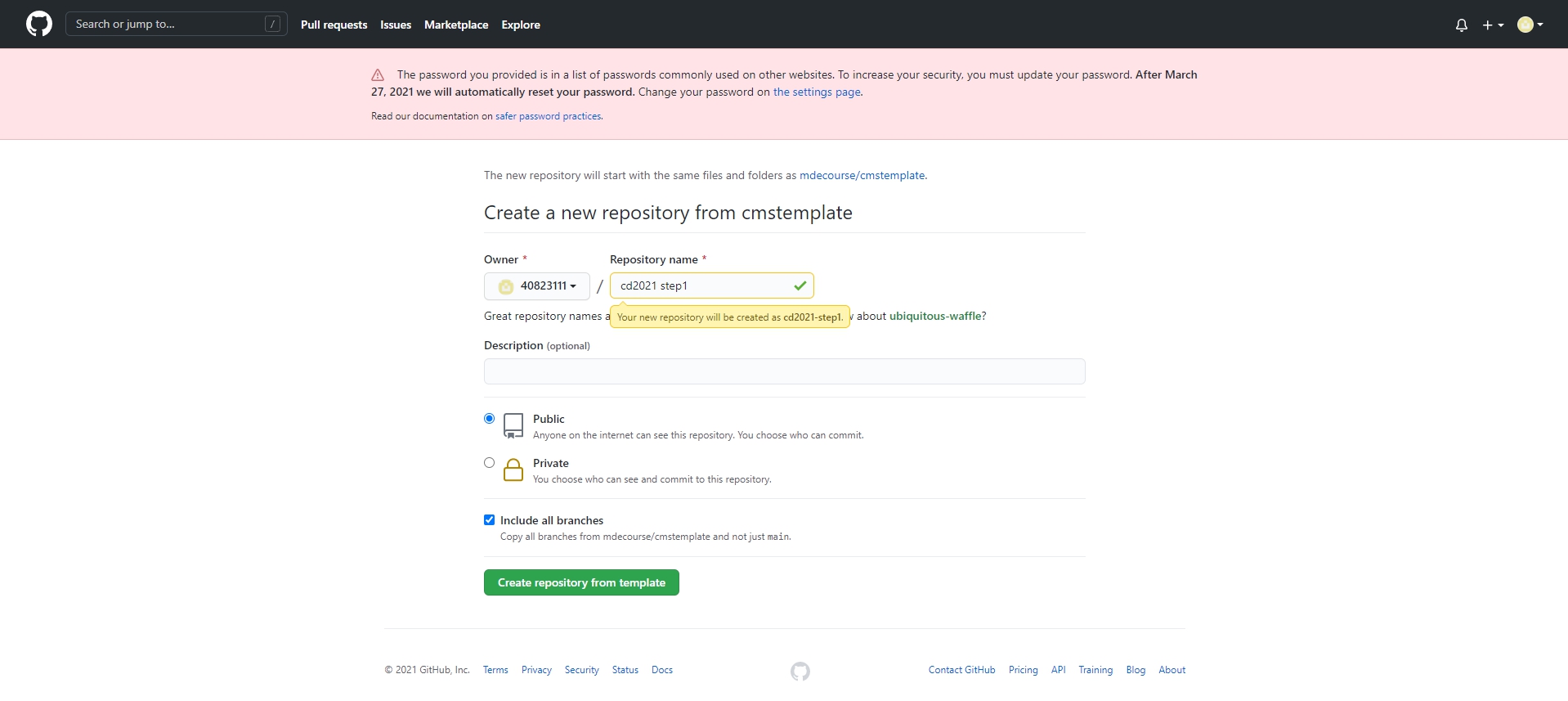Click the footer GitHub mark icon

tap(800, 671)
